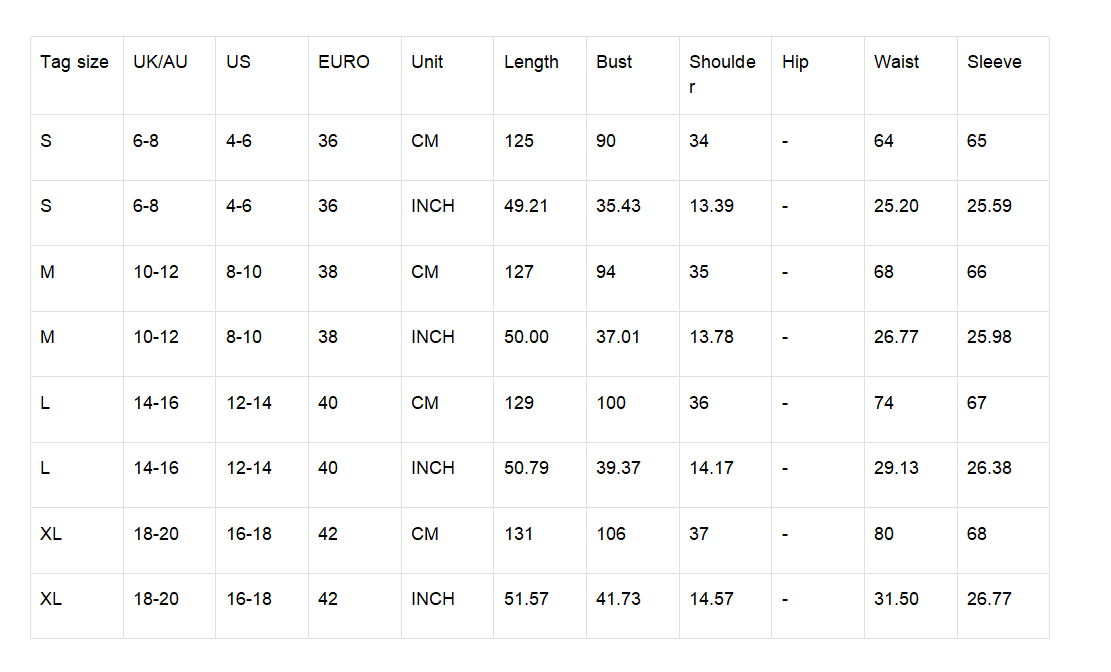This screenshot has height=672, width=1111.
Task: Click the Length header cell
Action: [531, 62]
